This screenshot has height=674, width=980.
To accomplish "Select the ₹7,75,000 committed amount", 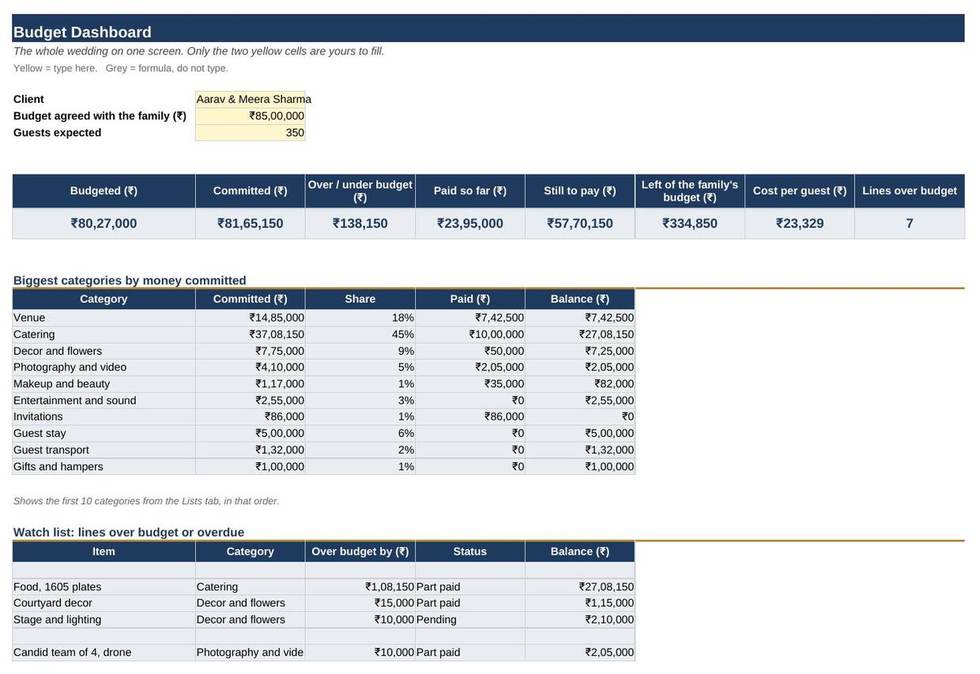I will 250,351.
